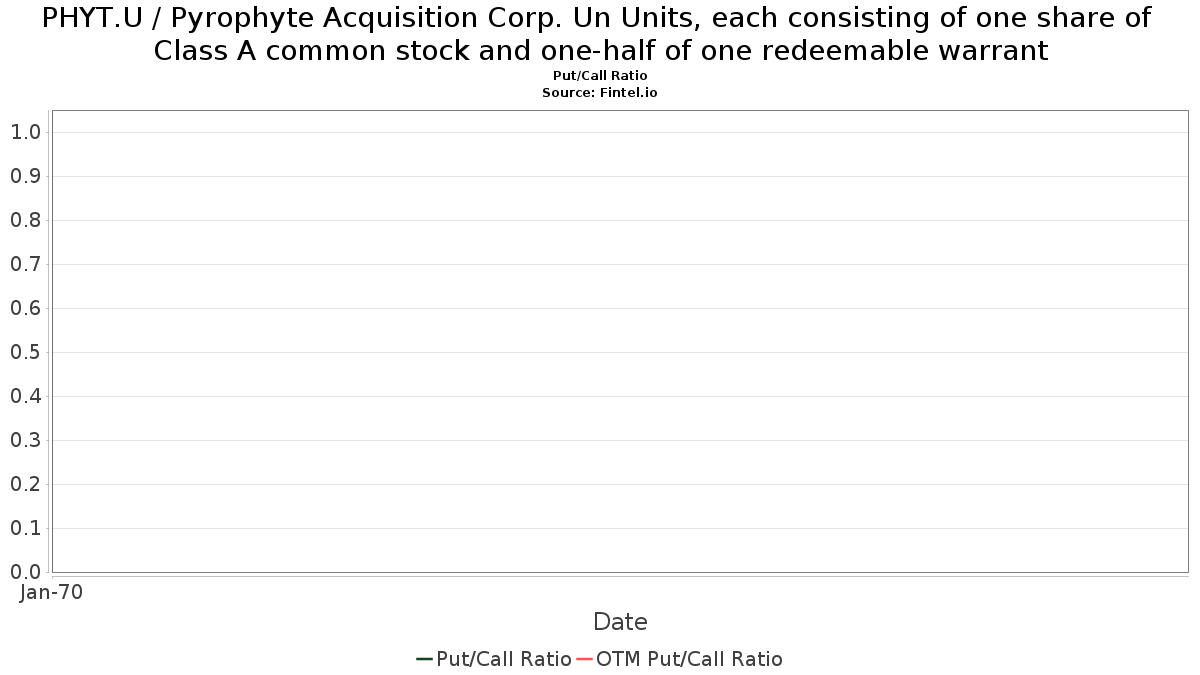Select the Jan-70 x-axis tick label
1200x675 pixels.
52,592
